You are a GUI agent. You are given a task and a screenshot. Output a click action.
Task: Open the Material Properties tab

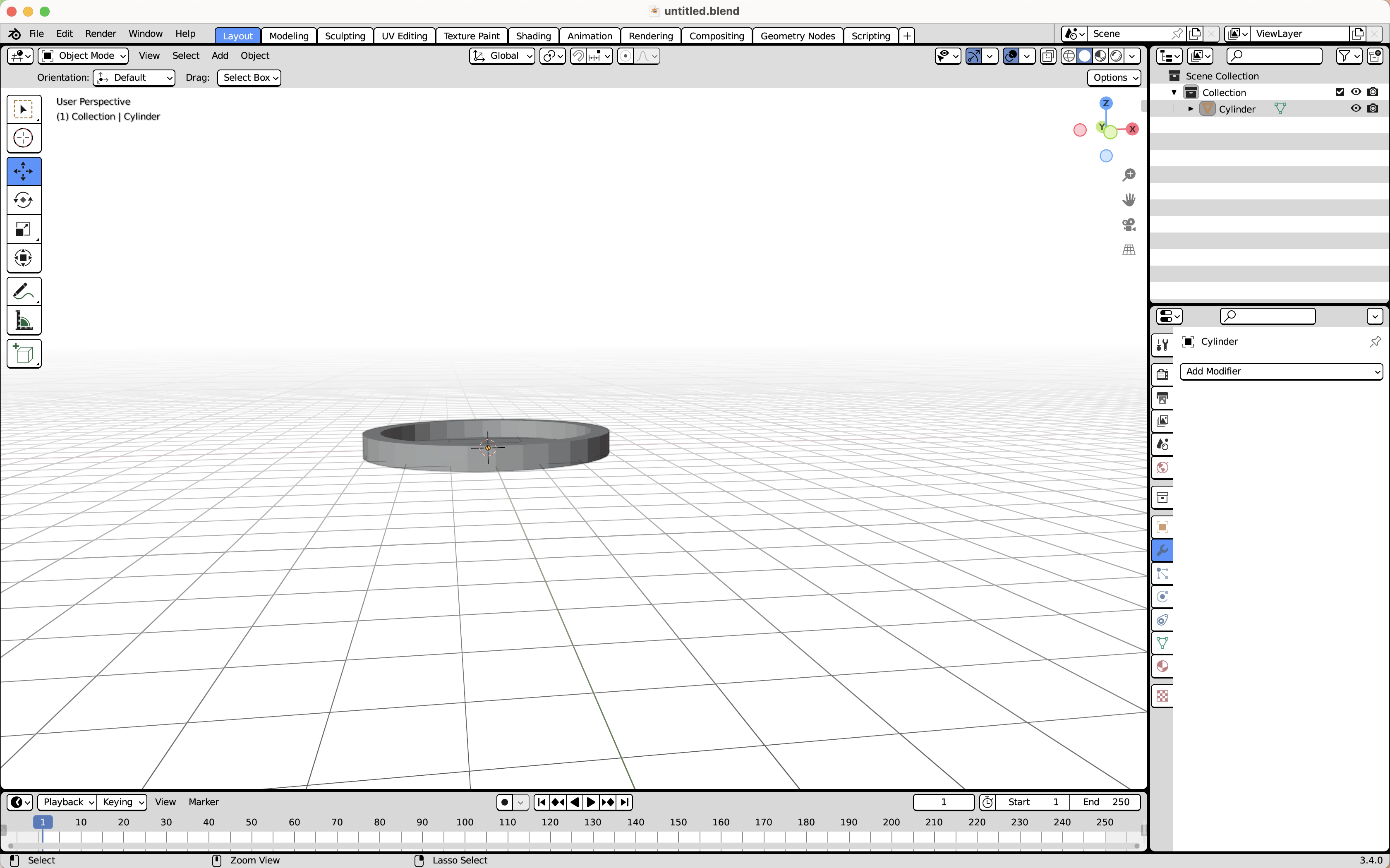tap(1162, 665)
